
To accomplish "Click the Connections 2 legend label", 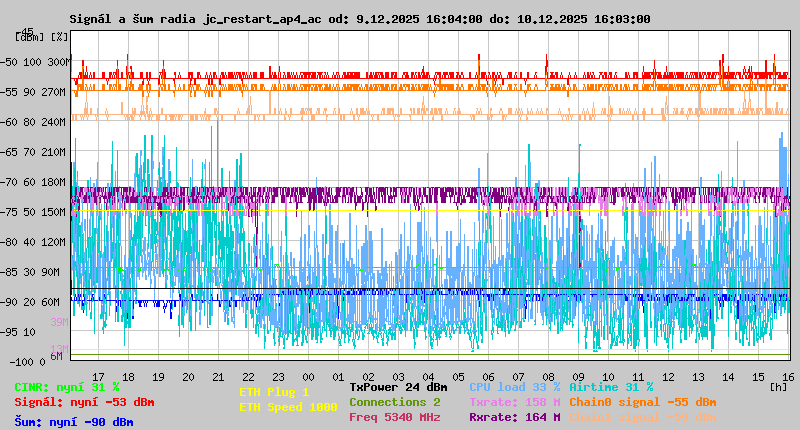I will (x=394, y=402).
